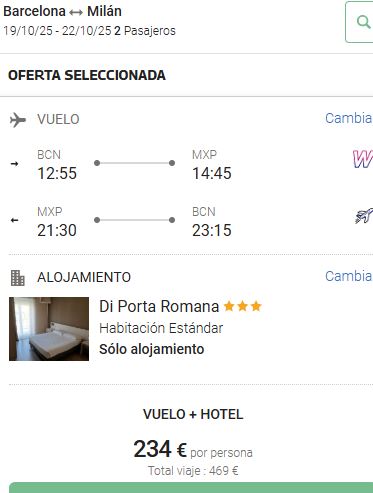Click the travel dates 19/10/25 - 22/10/25

tap(57, 31)
